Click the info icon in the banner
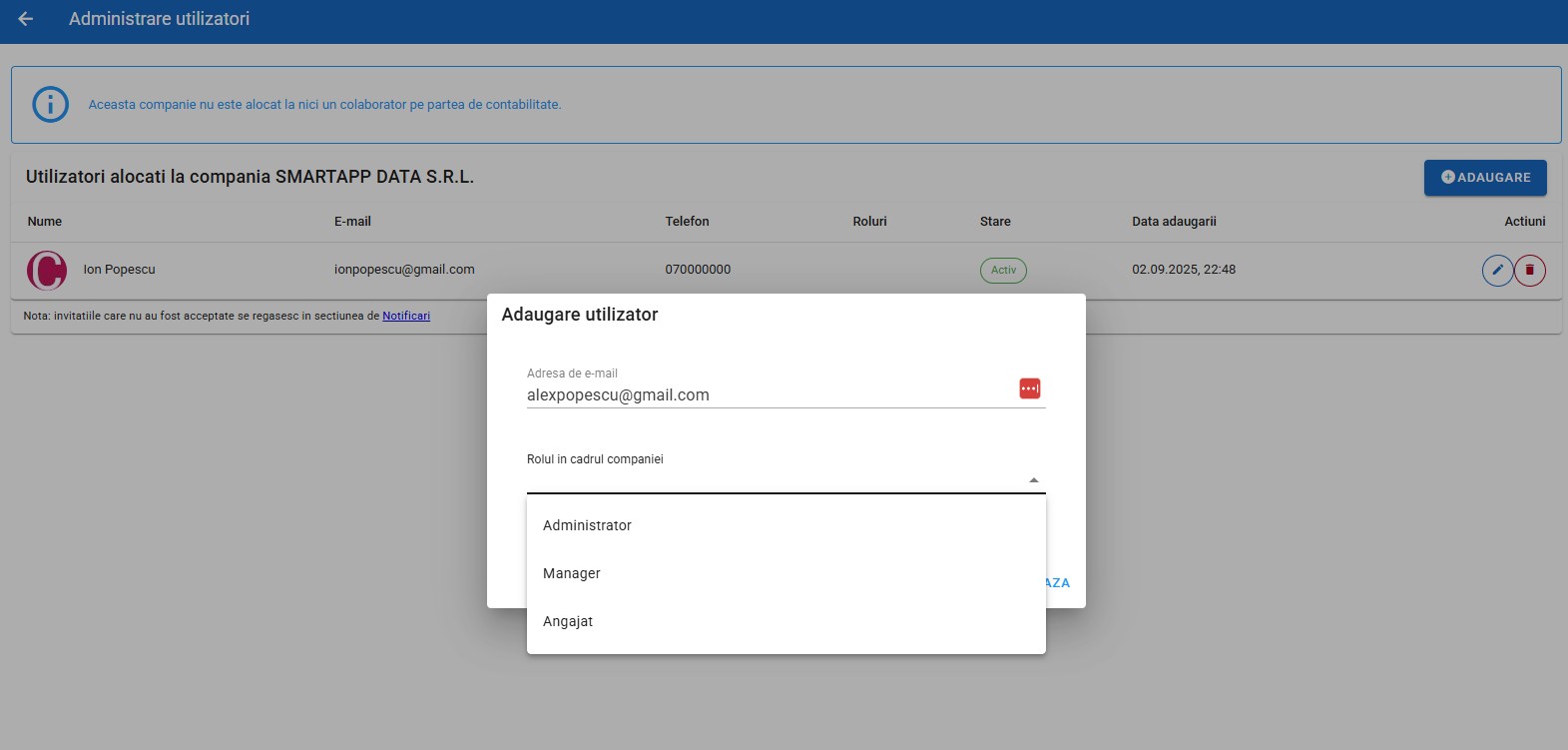The image size is (1568, 750). click(x=51, y=104)
